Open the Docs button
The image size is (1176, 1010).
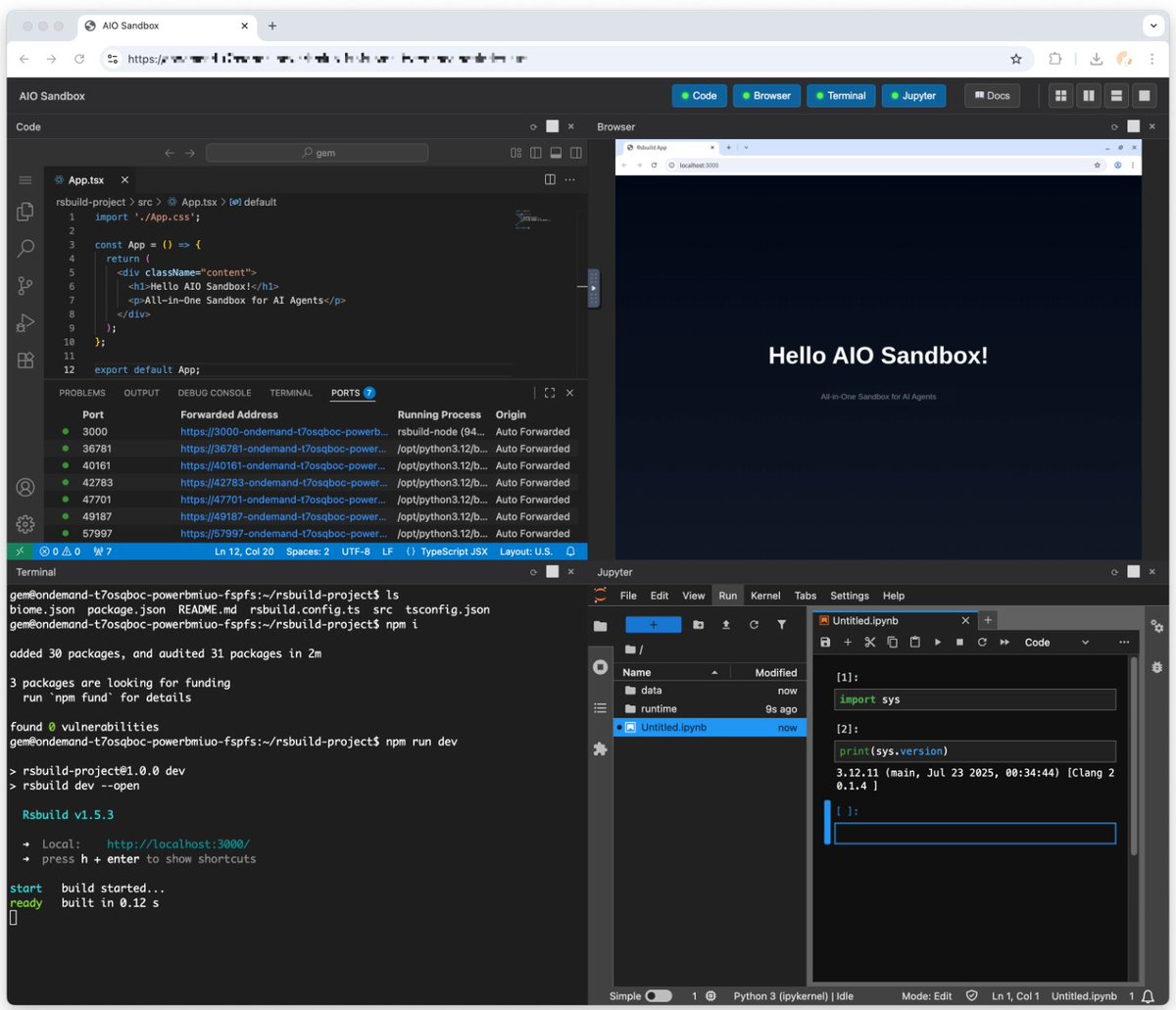(x=992, y=95)
